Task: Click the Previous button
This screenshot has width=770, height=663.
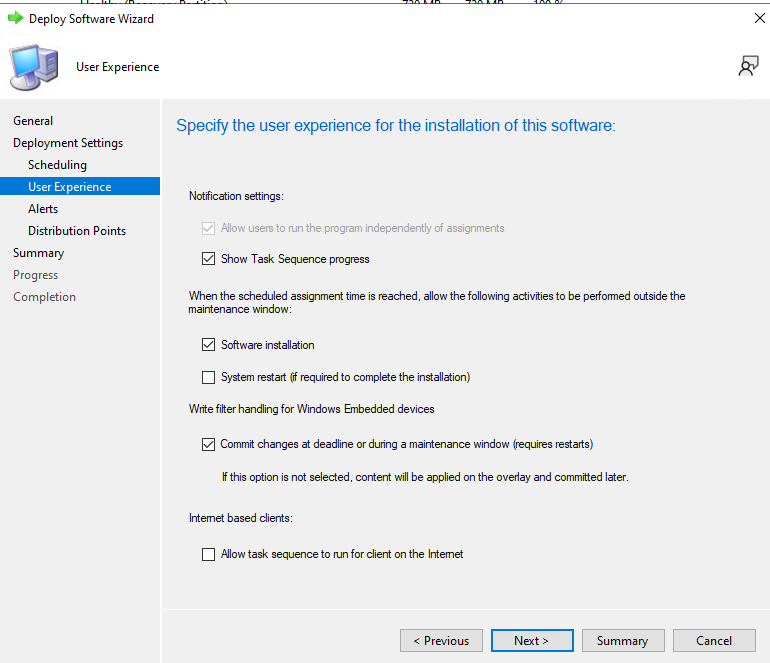Action: pos(441,641)
